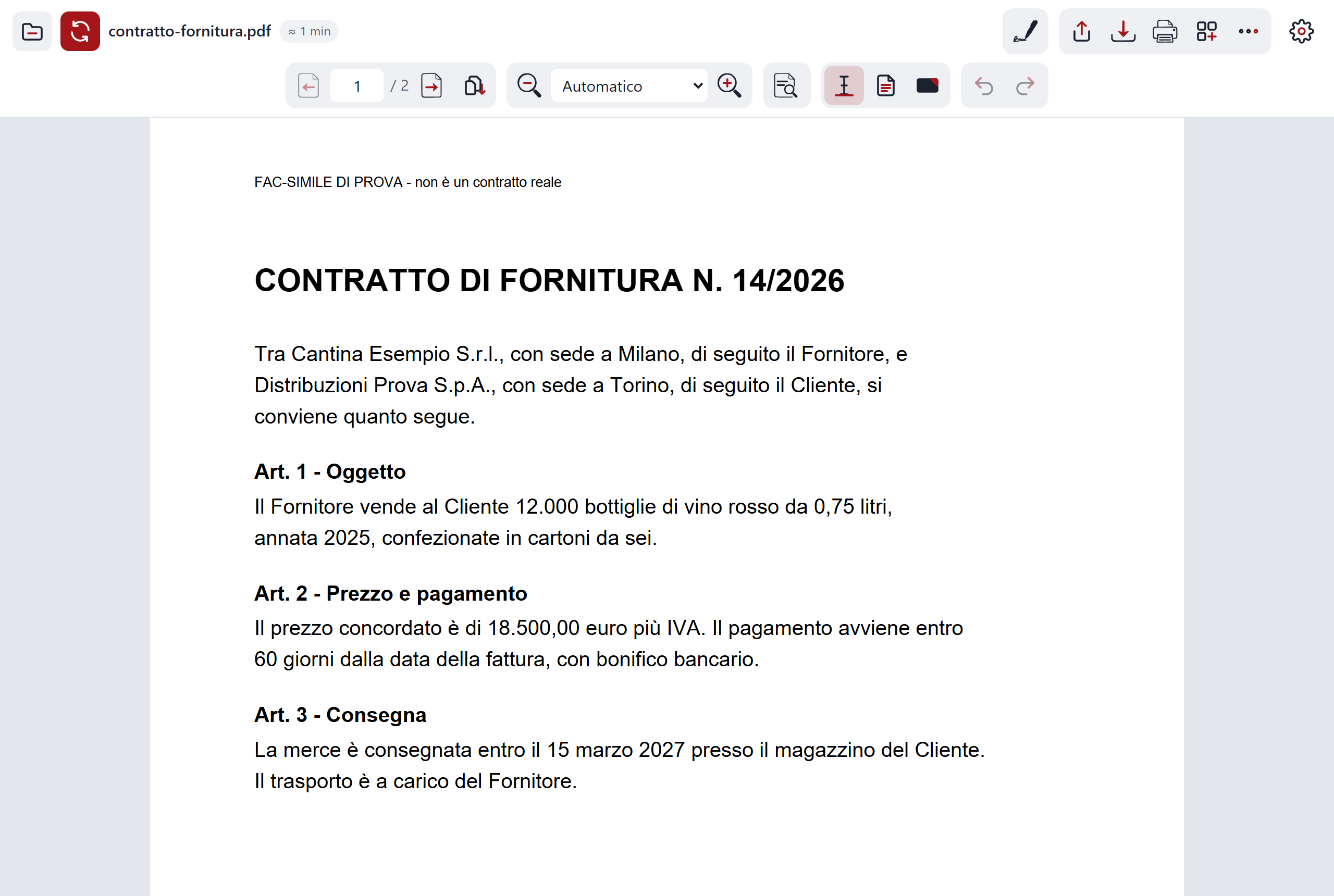The height and width of the screenshot is (896, 1334).
Task: Toggle the highlight text page tool
Action: tap(885, 86)
